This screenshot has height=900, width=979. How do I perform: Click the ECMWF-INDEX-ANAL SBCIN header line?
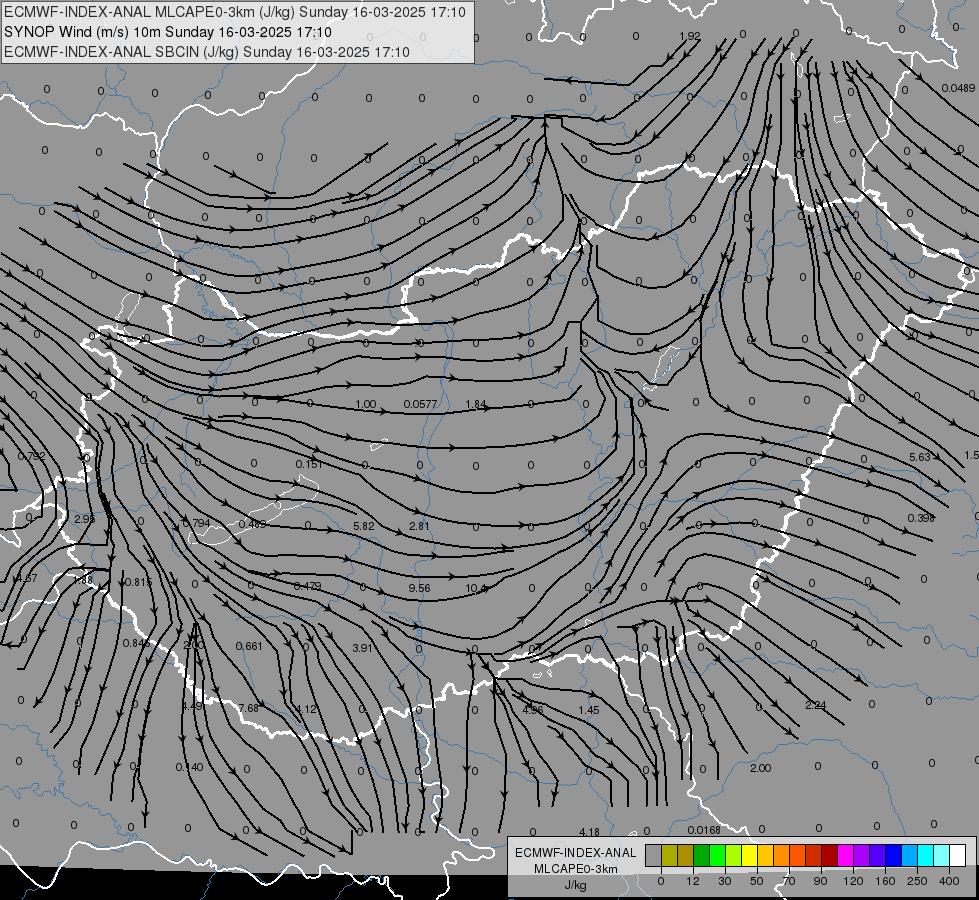(x=207, y=52)
